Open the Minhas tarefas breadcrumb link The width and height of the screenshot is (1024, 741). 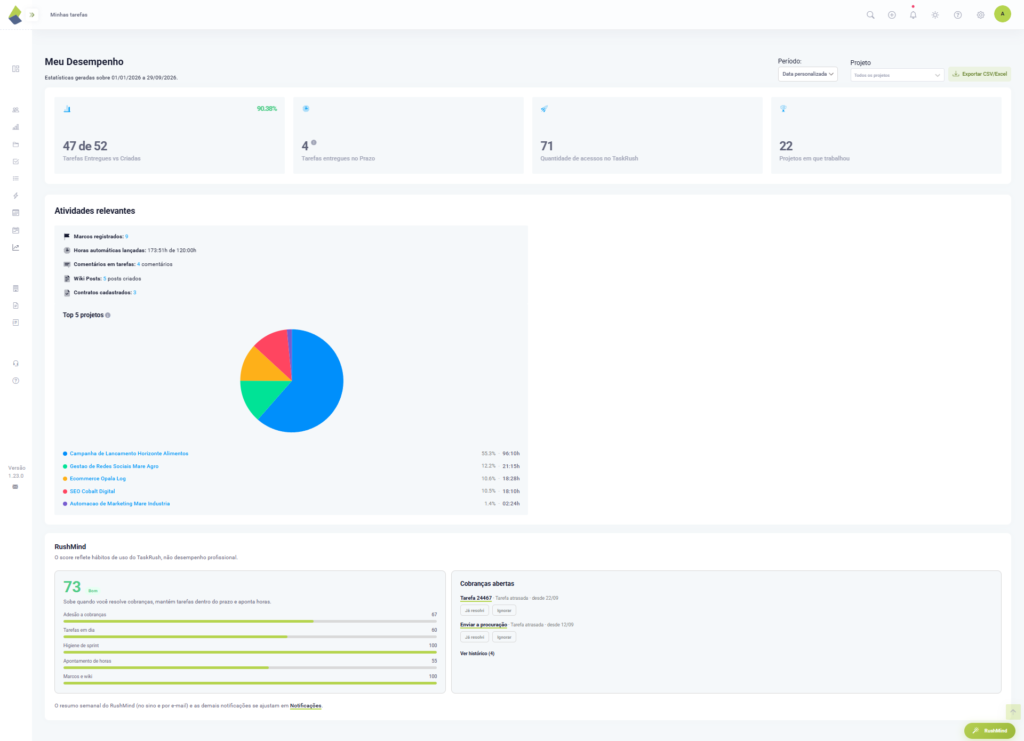click(x=69, y=14)
